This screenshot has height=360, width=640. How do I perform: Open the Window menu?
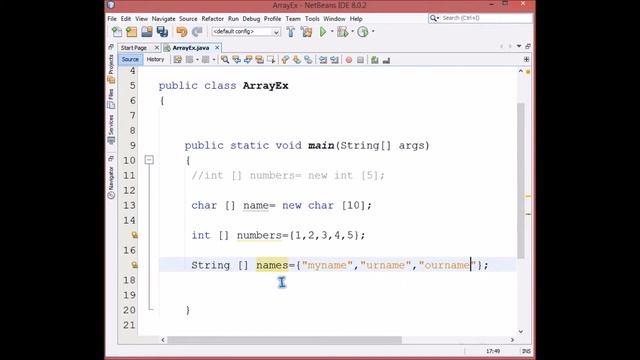[x=334, y=19]
